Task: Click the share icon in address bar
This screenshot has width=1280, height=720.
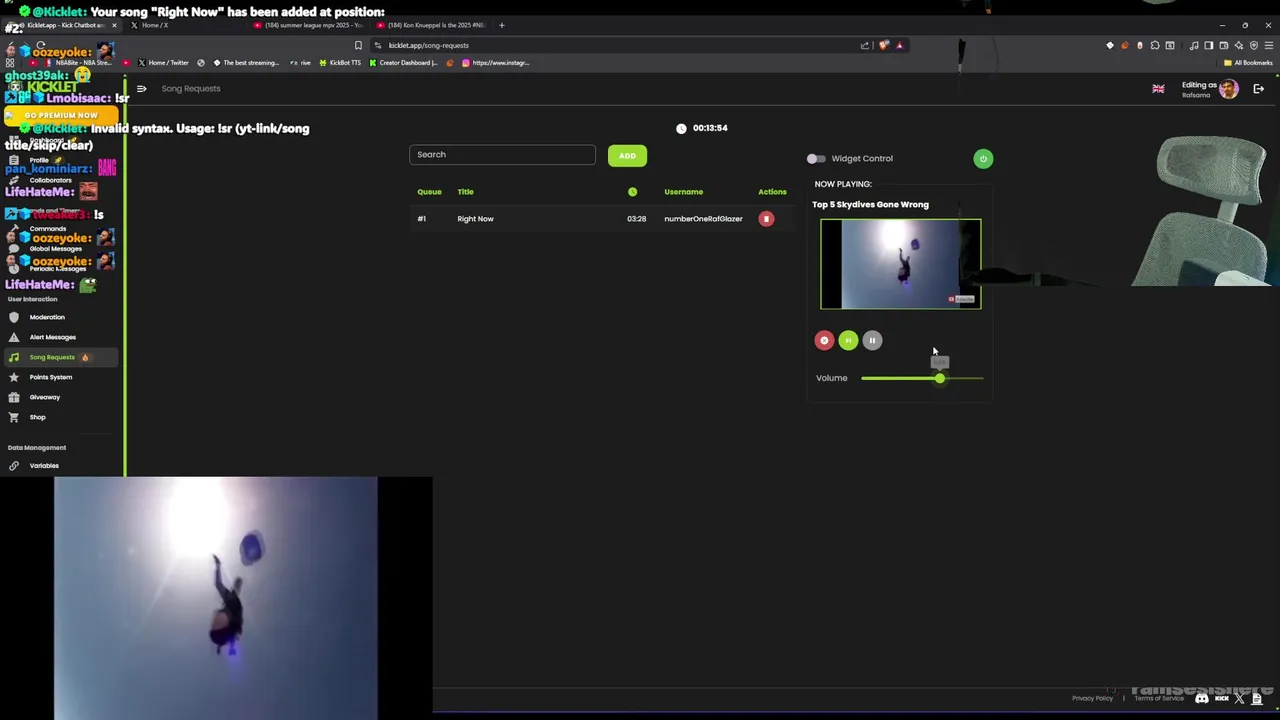Action: click(x=865, y=45)
